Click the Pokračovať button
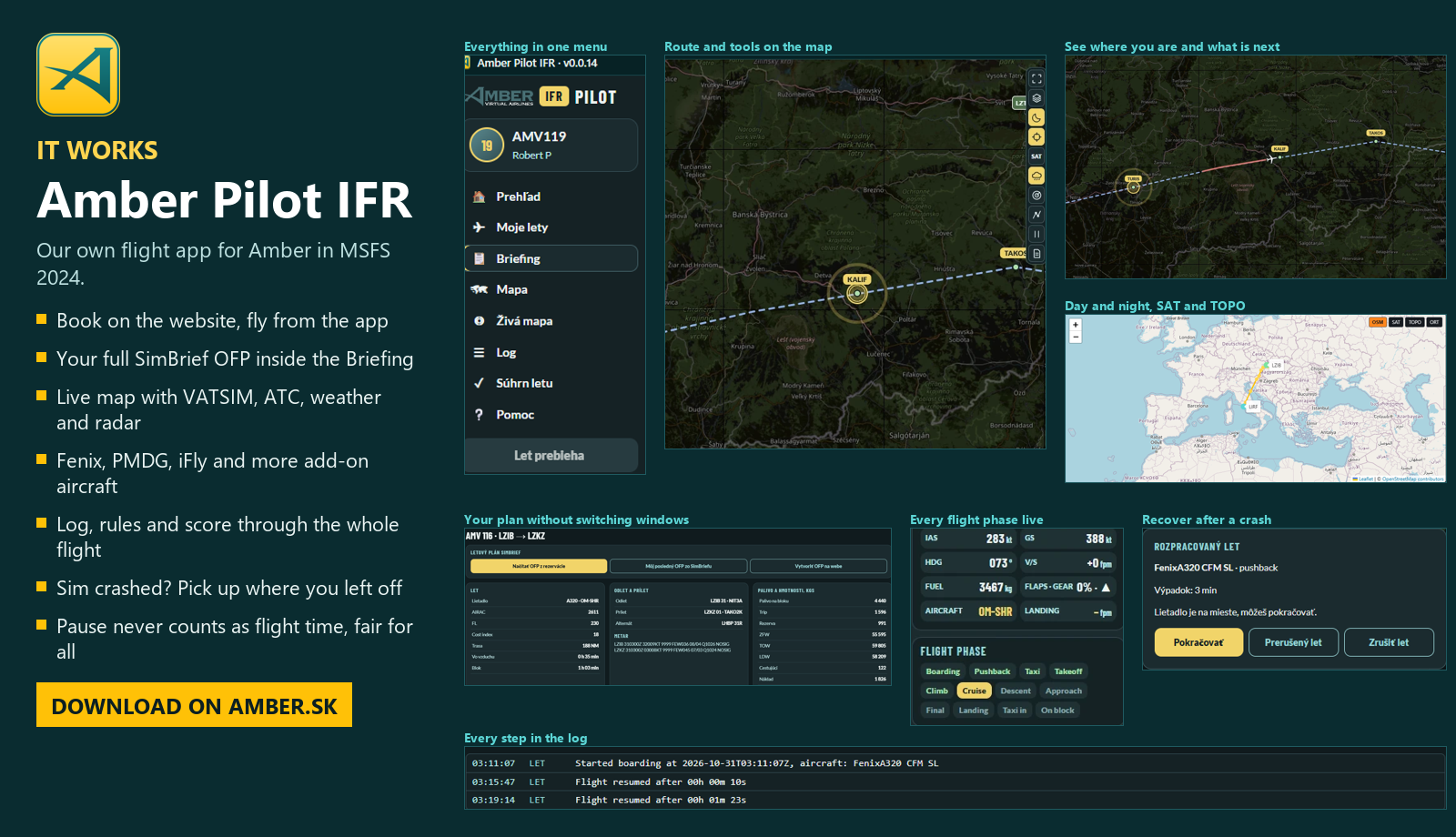Image resolution: width=1456 pixels, height=837 pixels. point(1198,642)
